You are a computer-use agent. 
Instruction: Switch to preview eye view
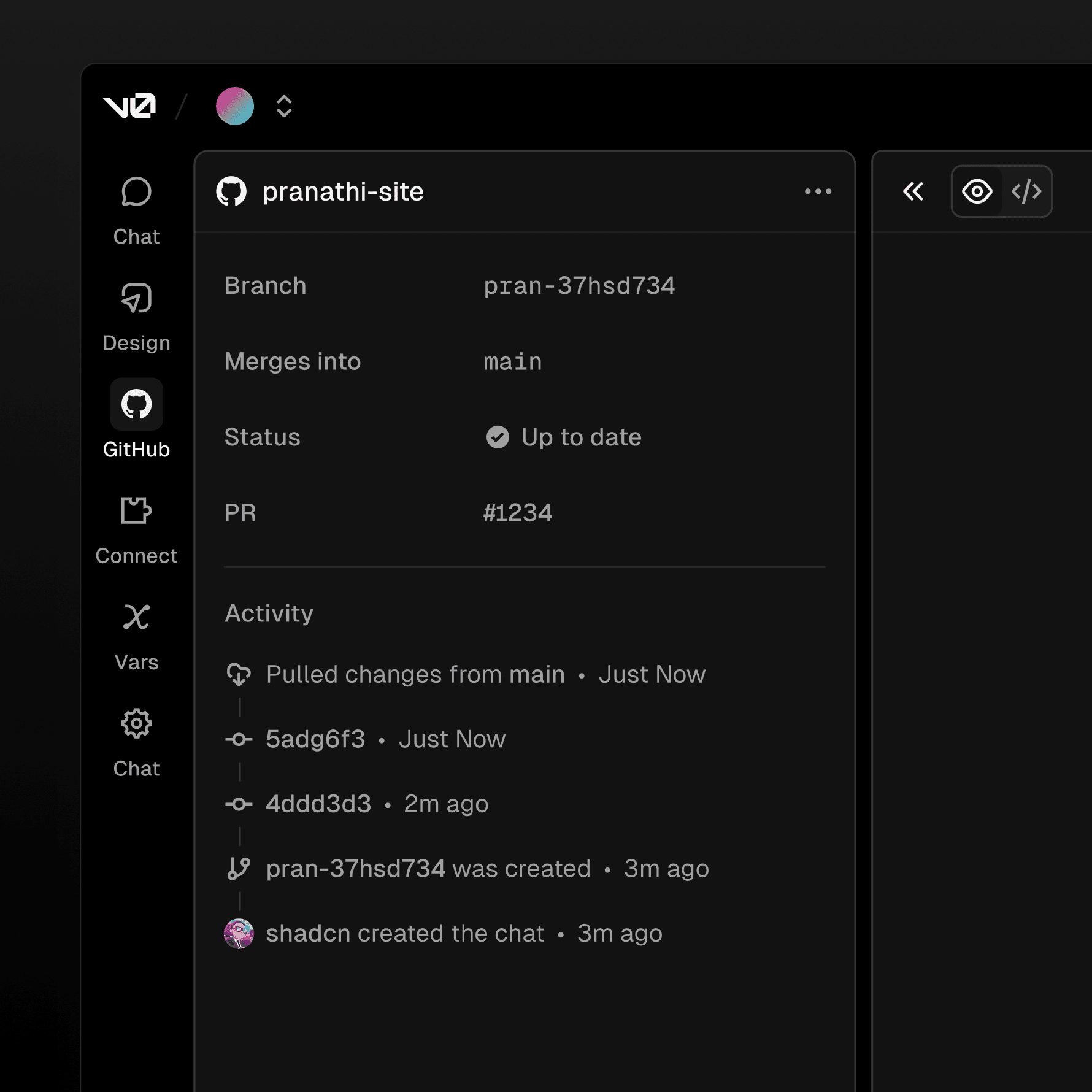pos(977,191)
